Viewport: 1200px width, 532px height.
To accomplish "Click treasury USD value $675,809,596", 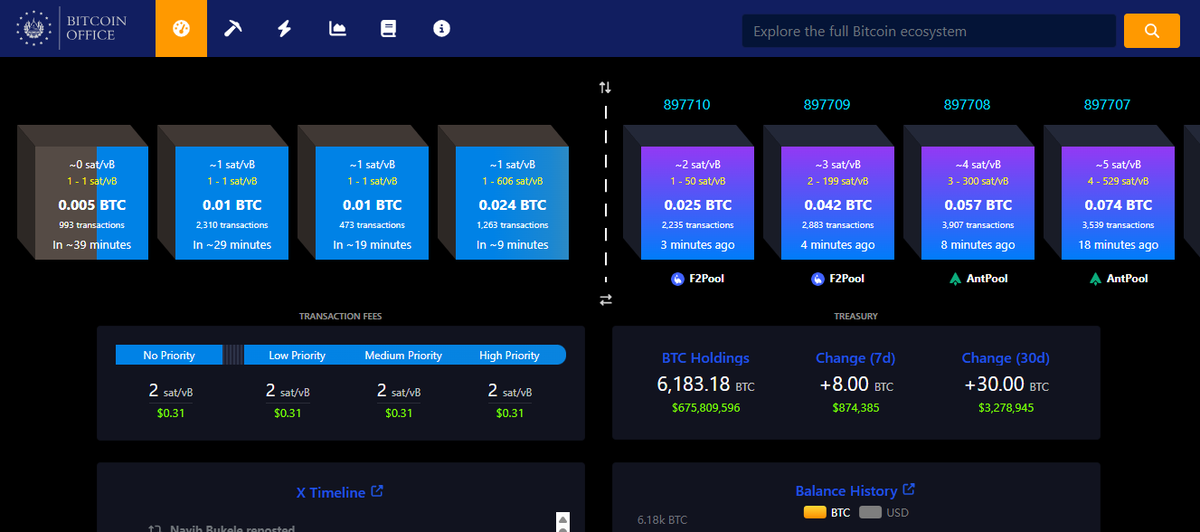I will tap(706, 408).
